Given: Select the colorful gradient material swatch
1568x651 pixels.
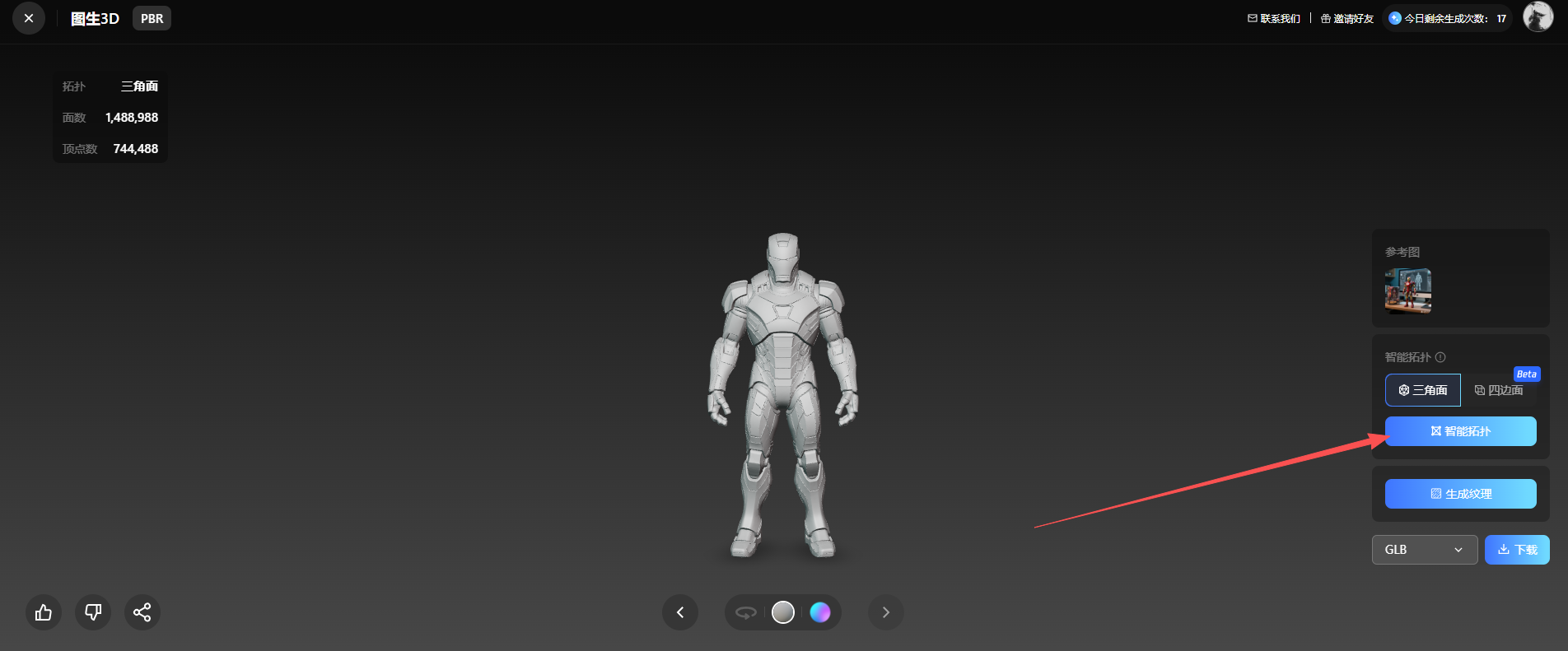Looking at the screenshot, I should 820,612.
